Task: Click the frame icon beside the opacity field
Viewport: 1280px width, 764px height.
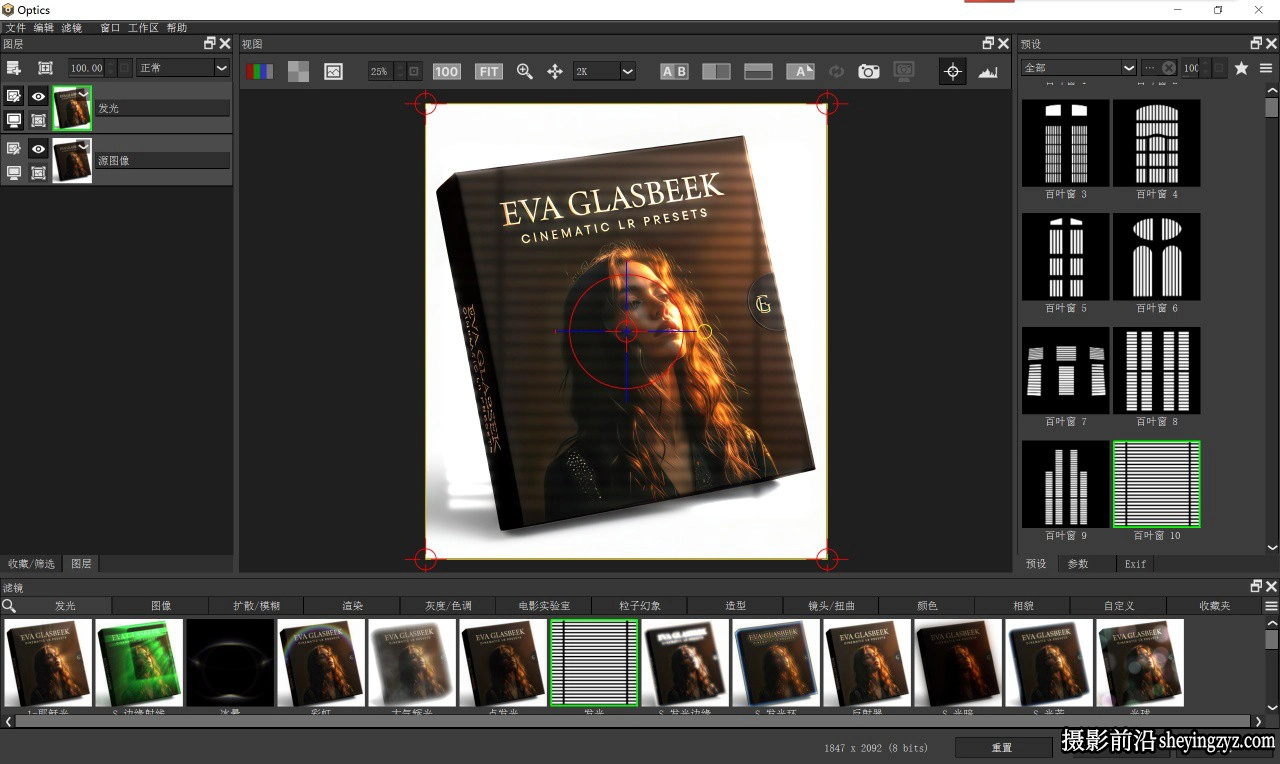Action: click(45, 68)
